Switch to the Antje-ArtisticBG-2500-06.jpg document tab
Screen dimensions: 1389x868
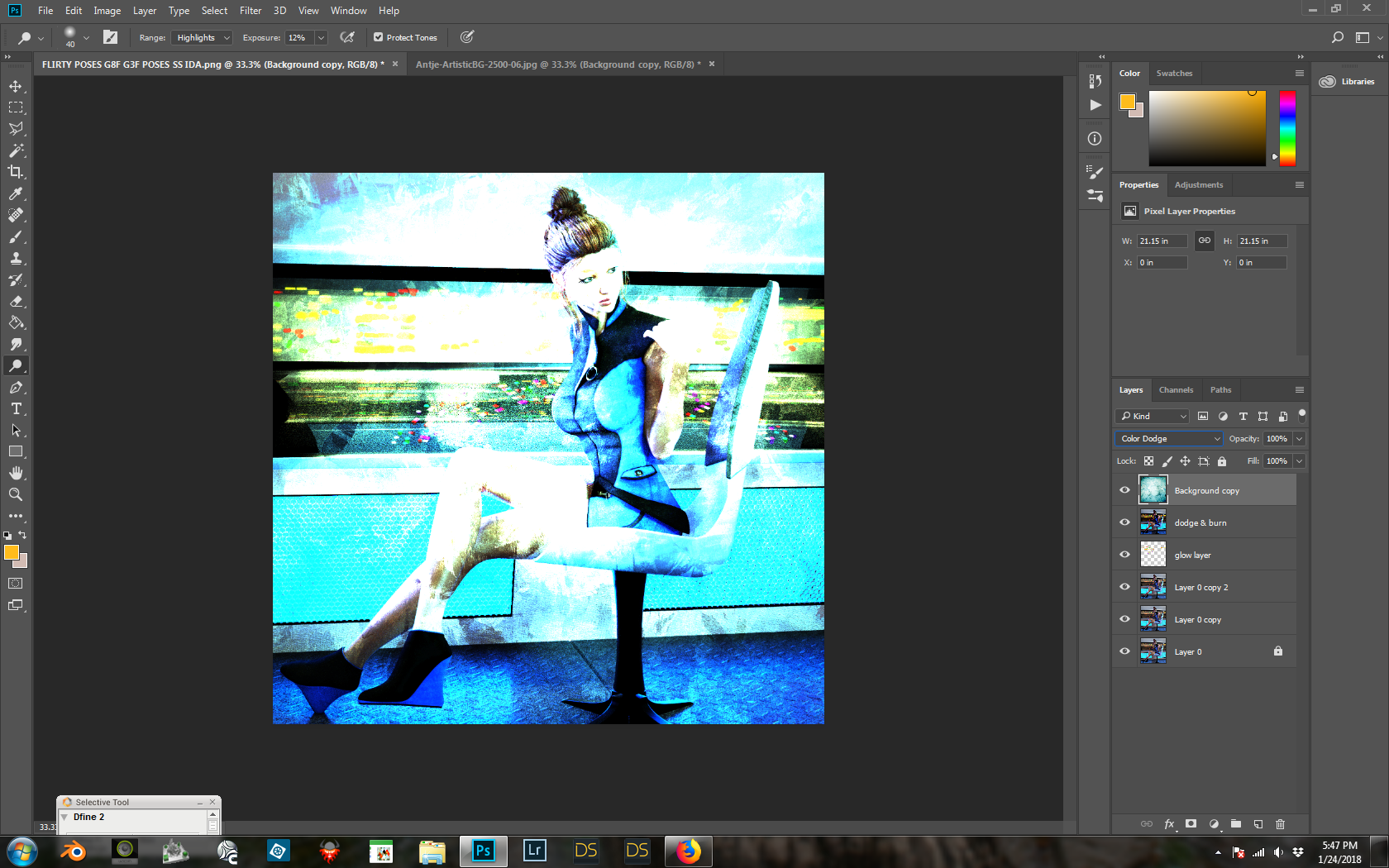(558, 64)
